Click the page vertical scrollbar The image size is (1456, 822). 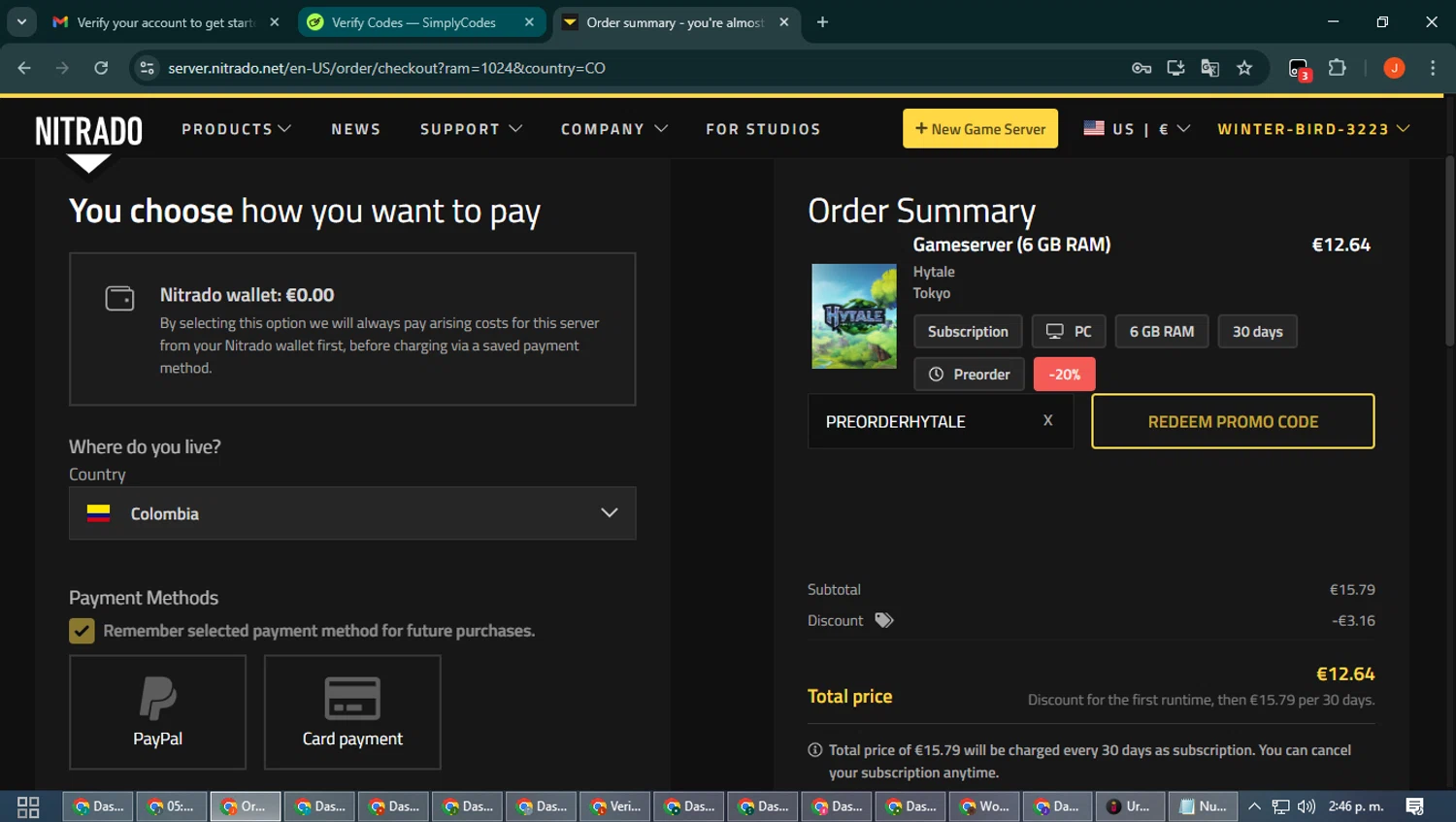(x=1449, y=250)
